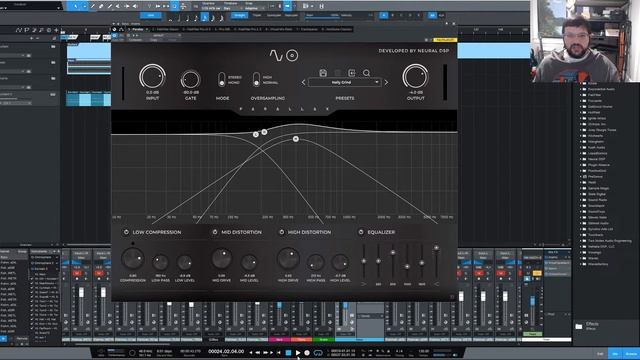Toggle Equalizer power button

(361, 232)
